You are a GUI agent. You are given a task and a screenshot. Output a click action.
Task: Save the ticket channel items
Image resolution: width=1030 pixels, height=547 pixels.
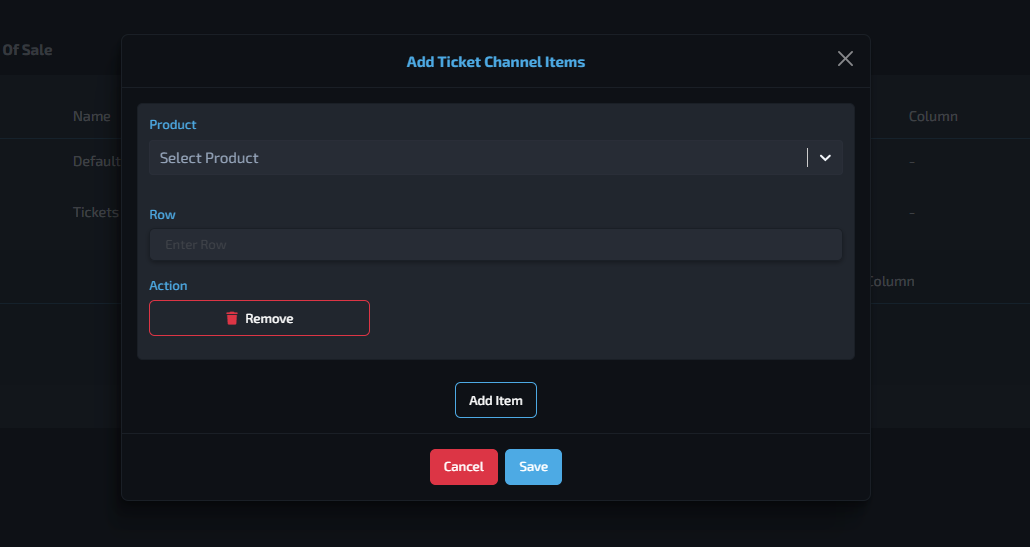point(533,467)
